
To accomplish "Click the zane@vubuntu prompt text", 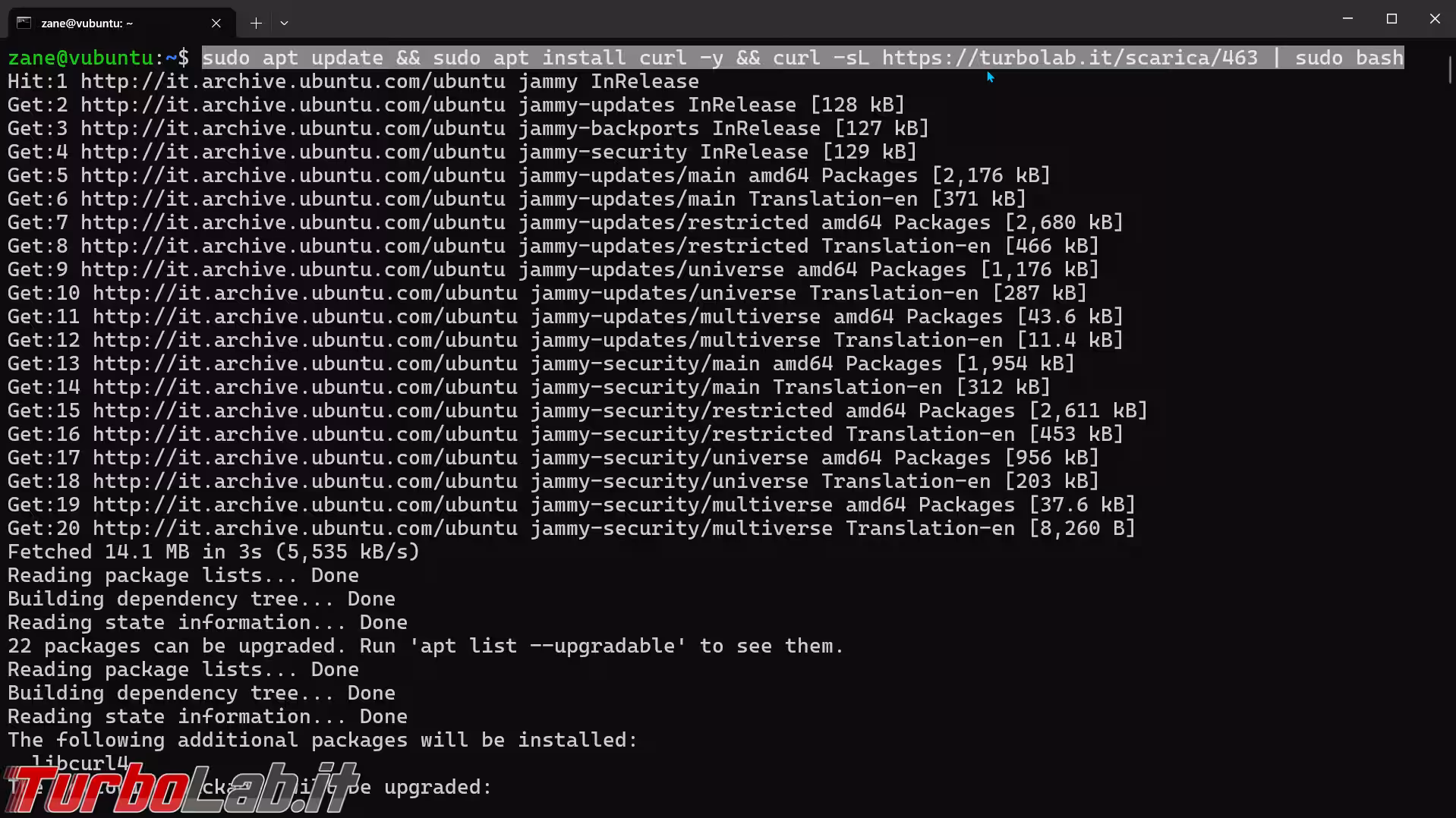I will click(x=81, y=58).
